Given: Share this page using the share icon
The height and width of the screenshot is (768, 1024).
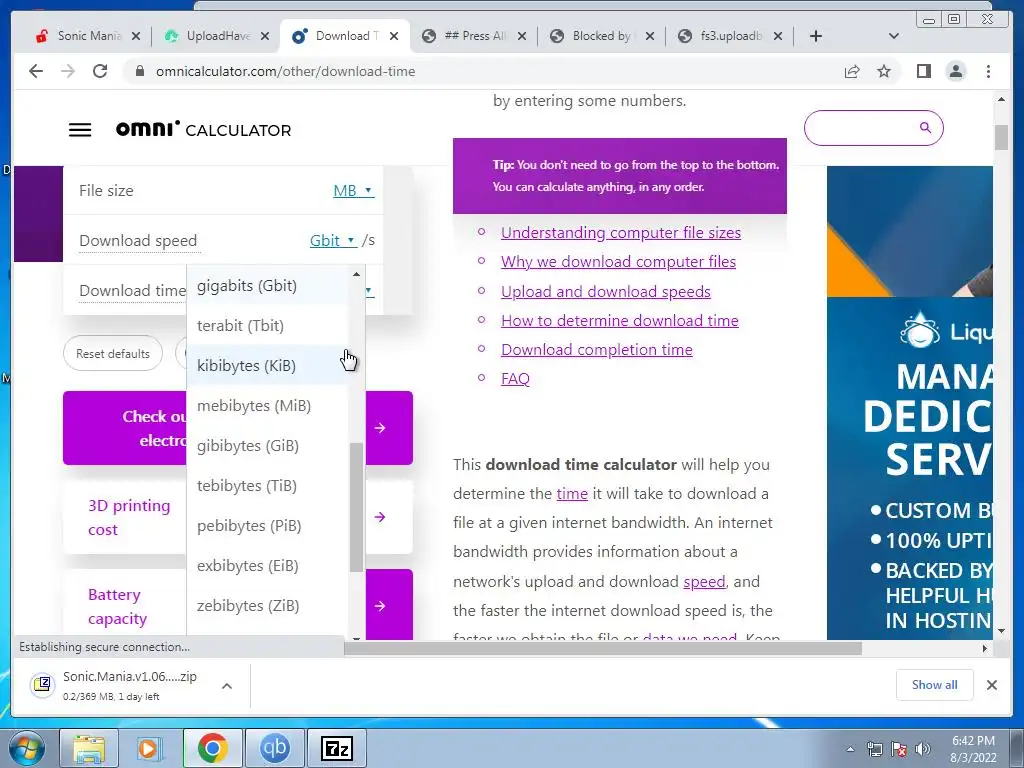Looking at the screenshot, I should pyautogui.click(x=852, y=71).
